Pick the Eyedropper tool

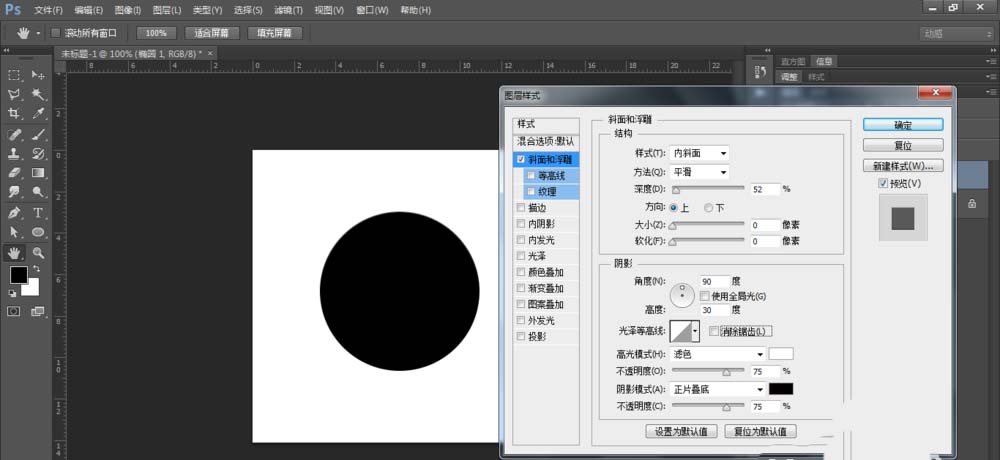pos(38,114)
